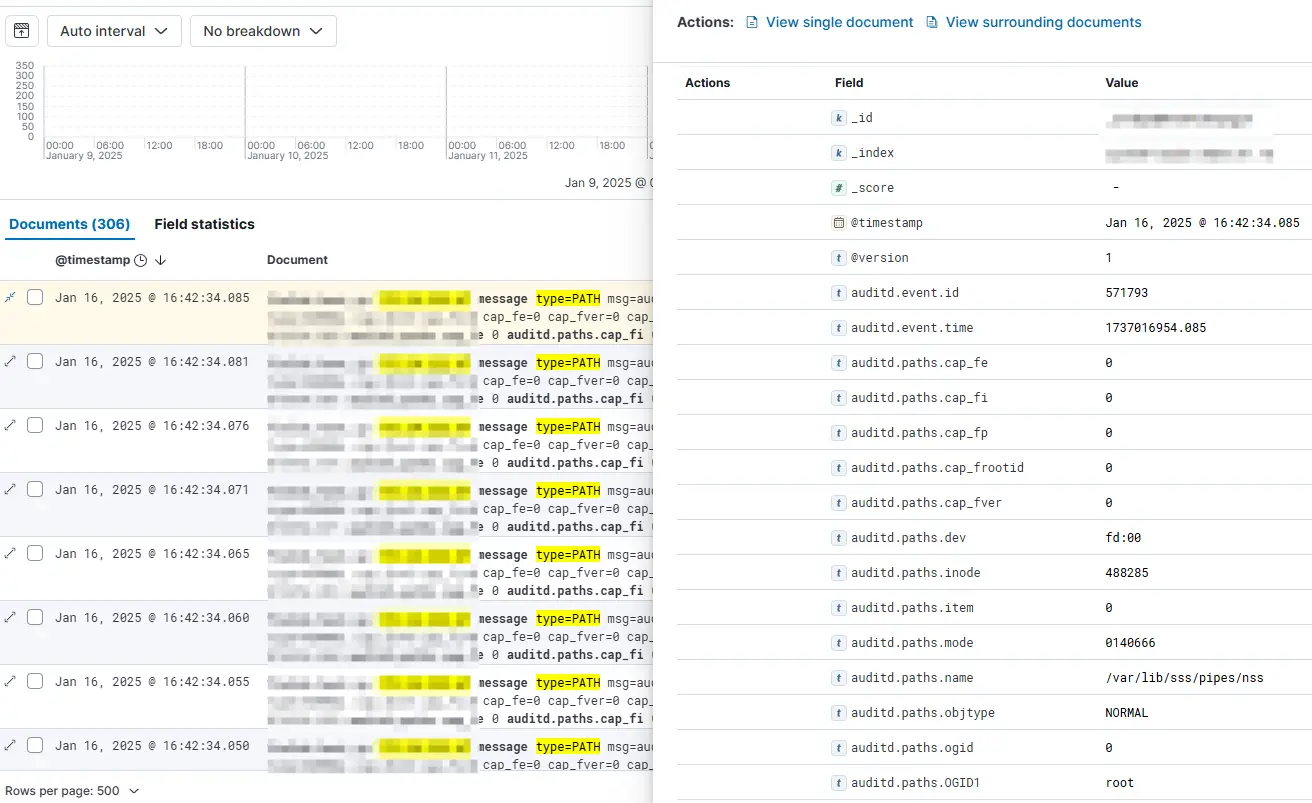
Task: Select the Documents (306) tab
Action: point(69,224)
